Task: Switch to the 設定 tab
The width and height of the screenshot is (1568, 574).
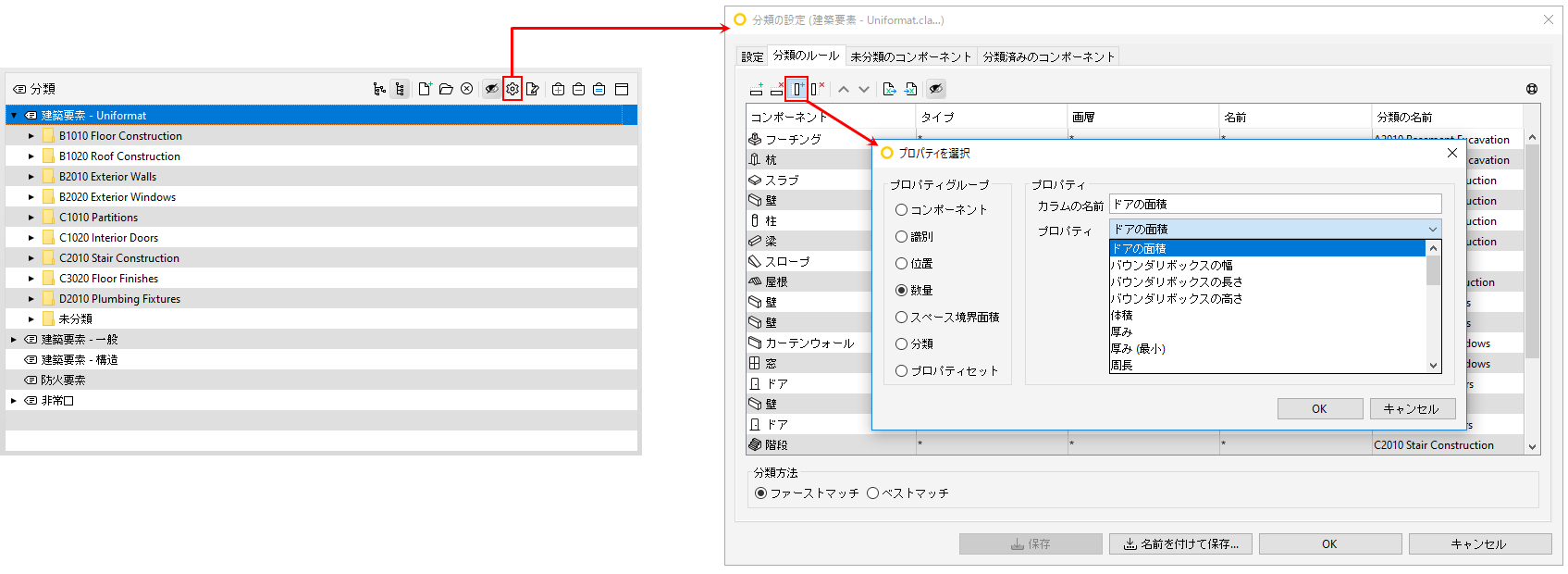Action: [752, 56]
